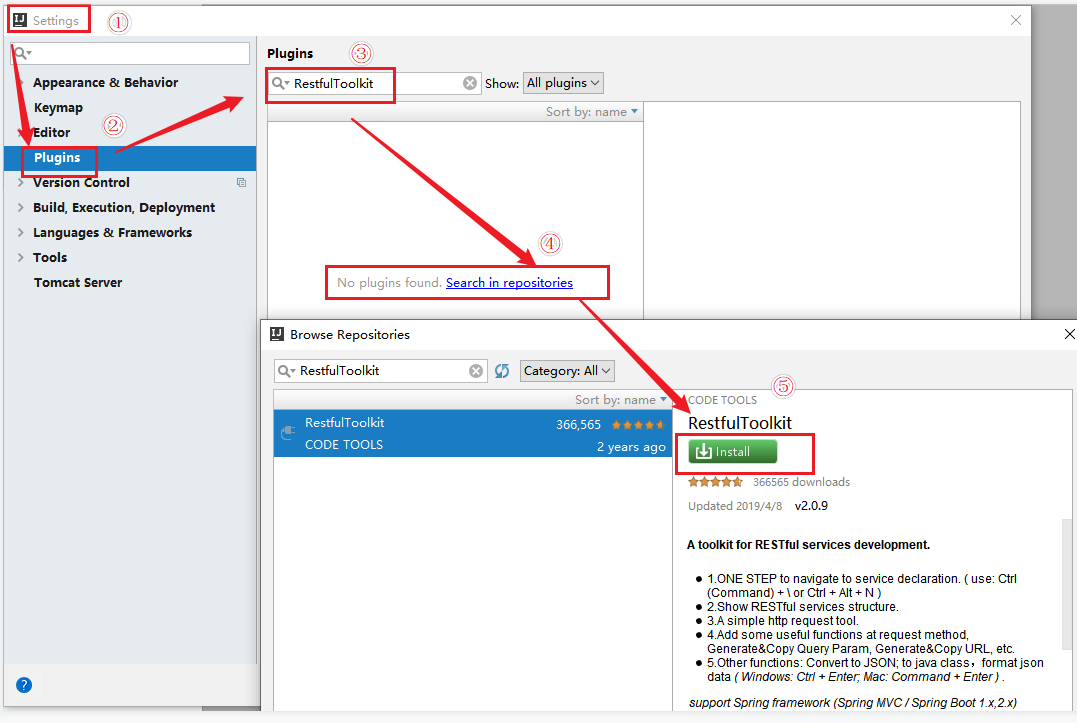
Task: Click the 366,565 count in plugin row
Action: coord(578,425)
